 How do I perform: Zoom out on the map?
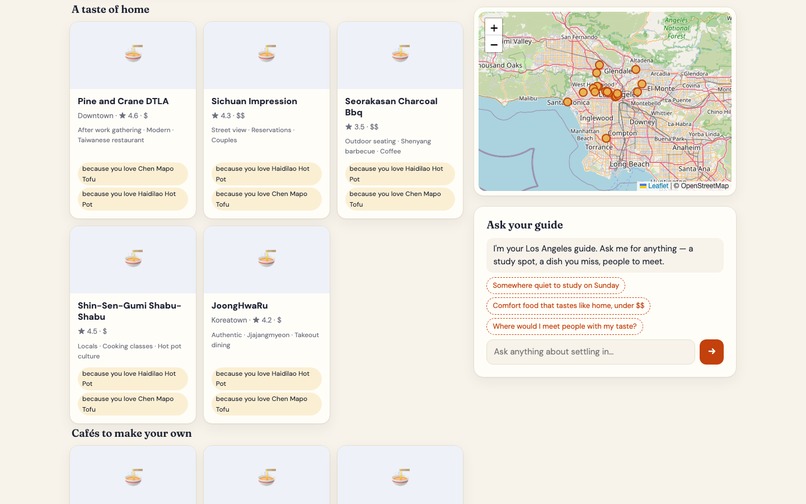(x=493, y=44)
